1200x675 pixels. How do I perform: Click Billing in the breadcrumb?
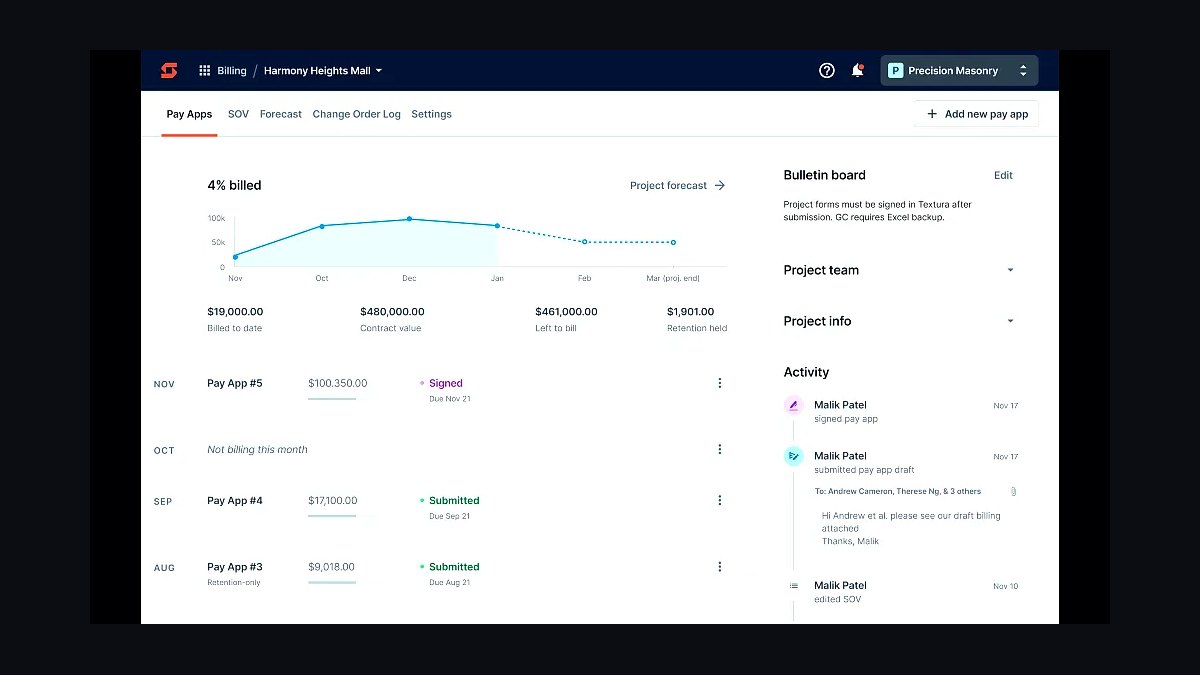(x=232, y=71)
